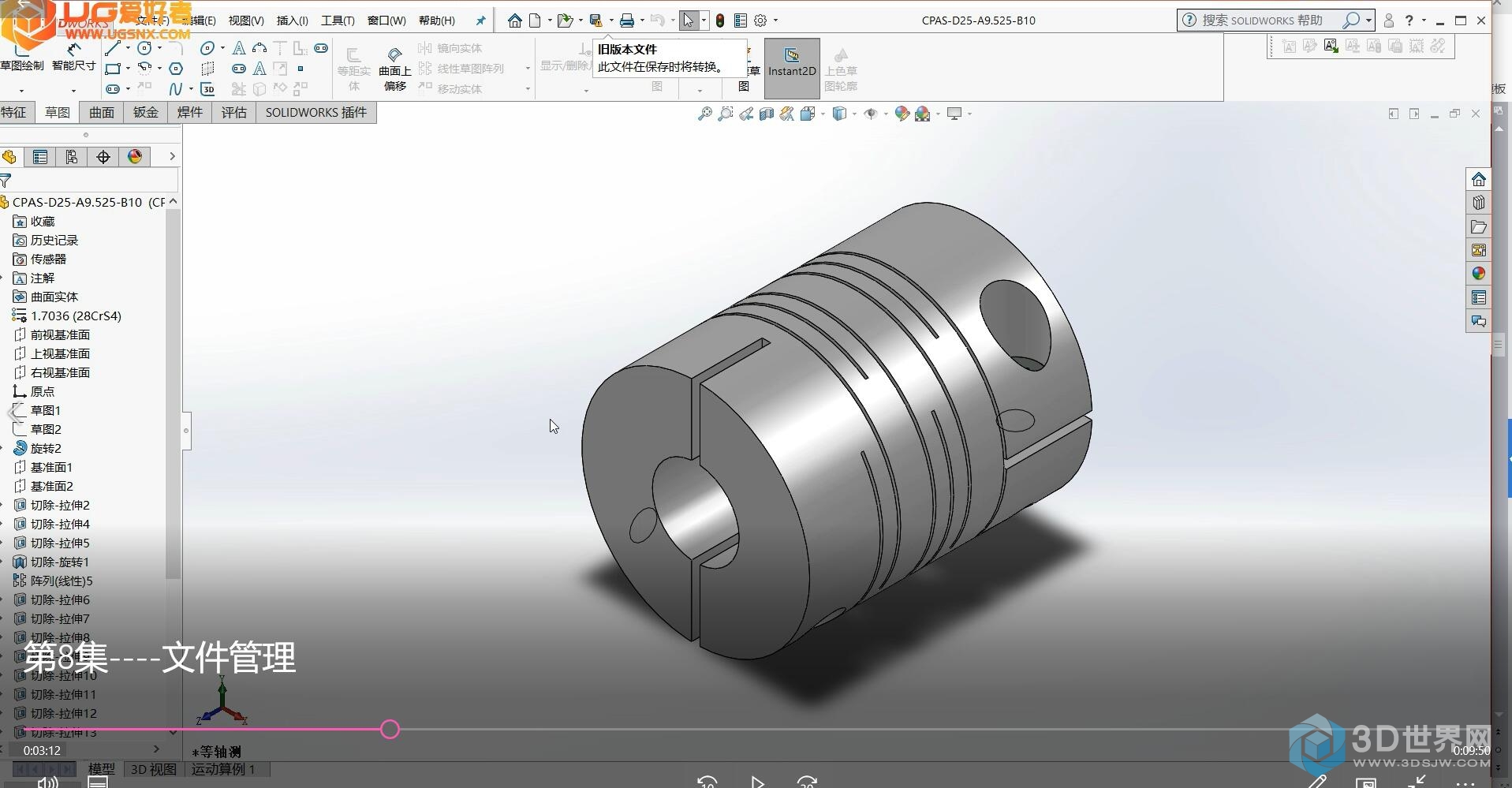Open DimXpertManager crosshair tab icon

tap(103, 157)
